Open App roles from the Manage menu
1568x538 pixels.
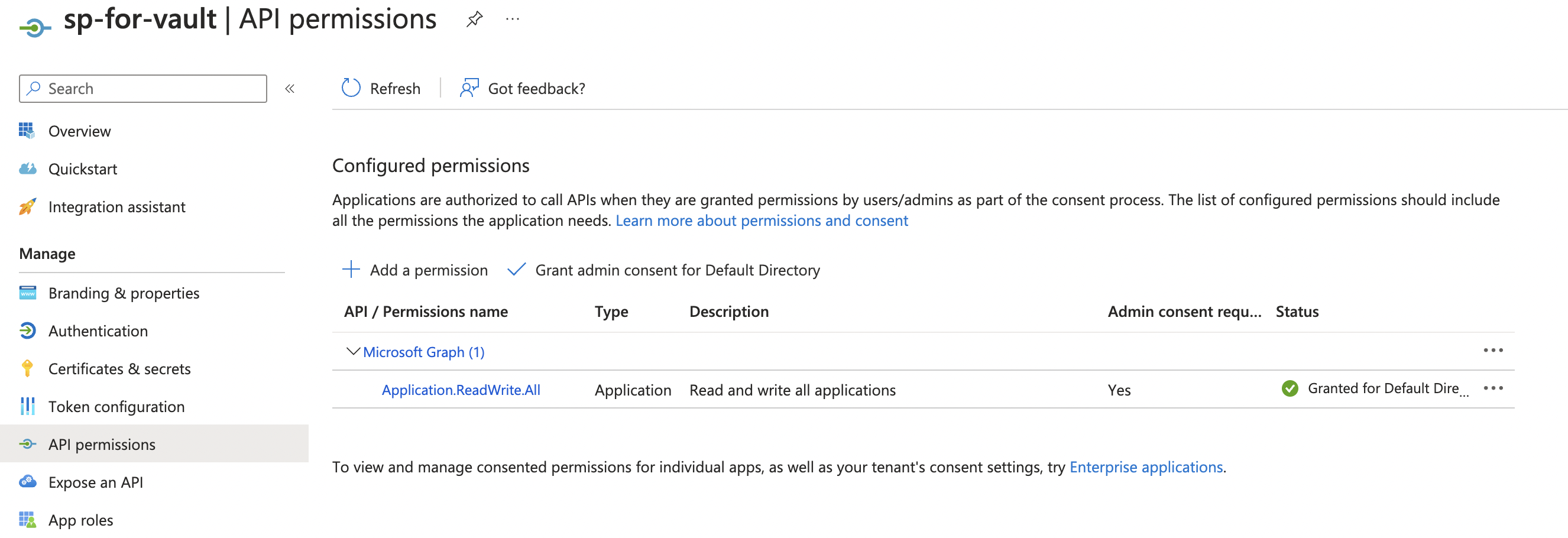pos(80,520)
